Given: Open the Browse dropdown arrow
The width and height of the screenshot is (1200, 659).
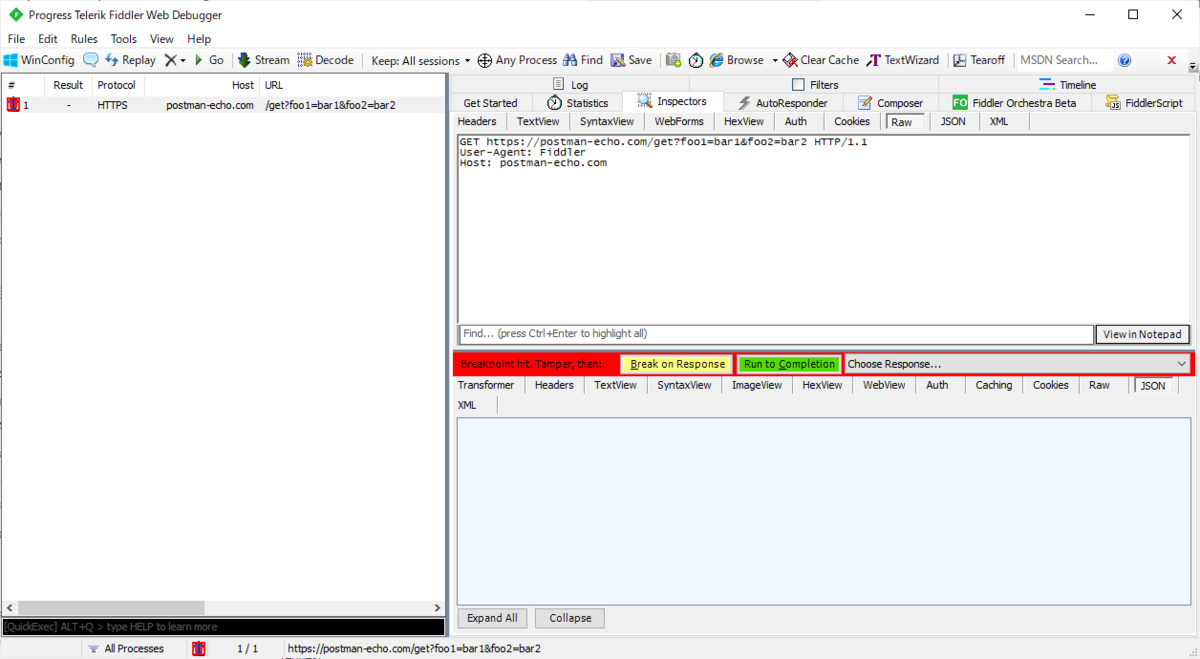Looking at the screenshot, I should pyautogui.click(x=775, y=60).
